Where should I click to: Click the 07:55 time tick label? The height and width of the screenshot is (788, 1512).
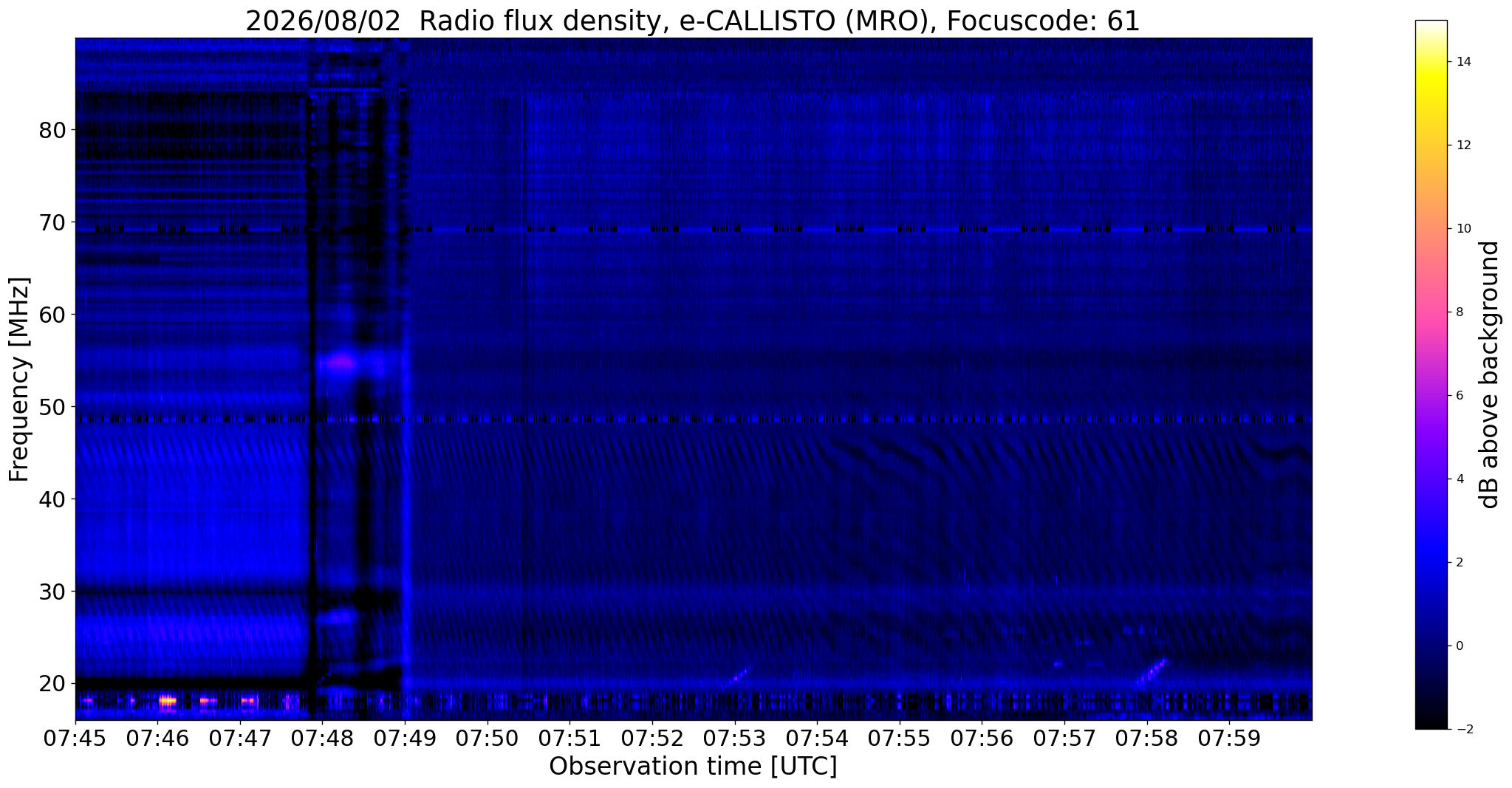coord(900,739)
